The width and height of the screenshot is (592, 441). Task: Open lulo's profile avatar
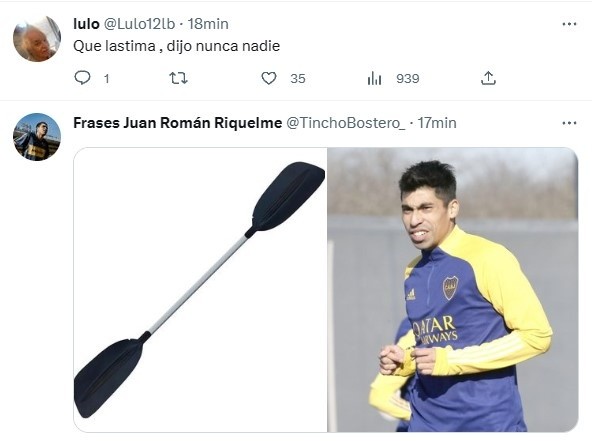pyautogui.click(x=37, y=38)
